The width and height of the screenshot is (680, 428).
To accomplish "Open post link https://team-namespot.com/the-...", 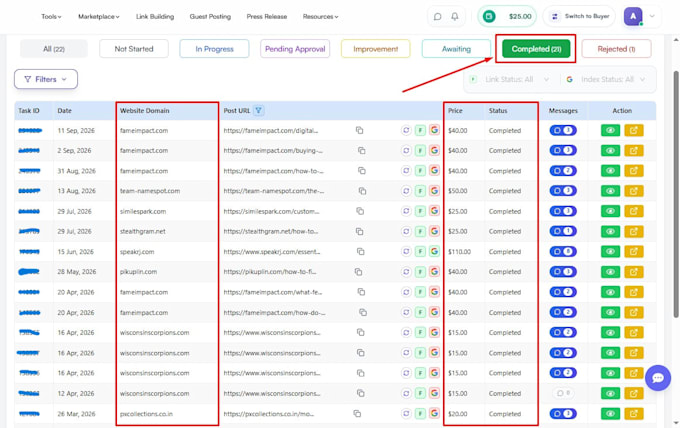I will coord(274,191).
